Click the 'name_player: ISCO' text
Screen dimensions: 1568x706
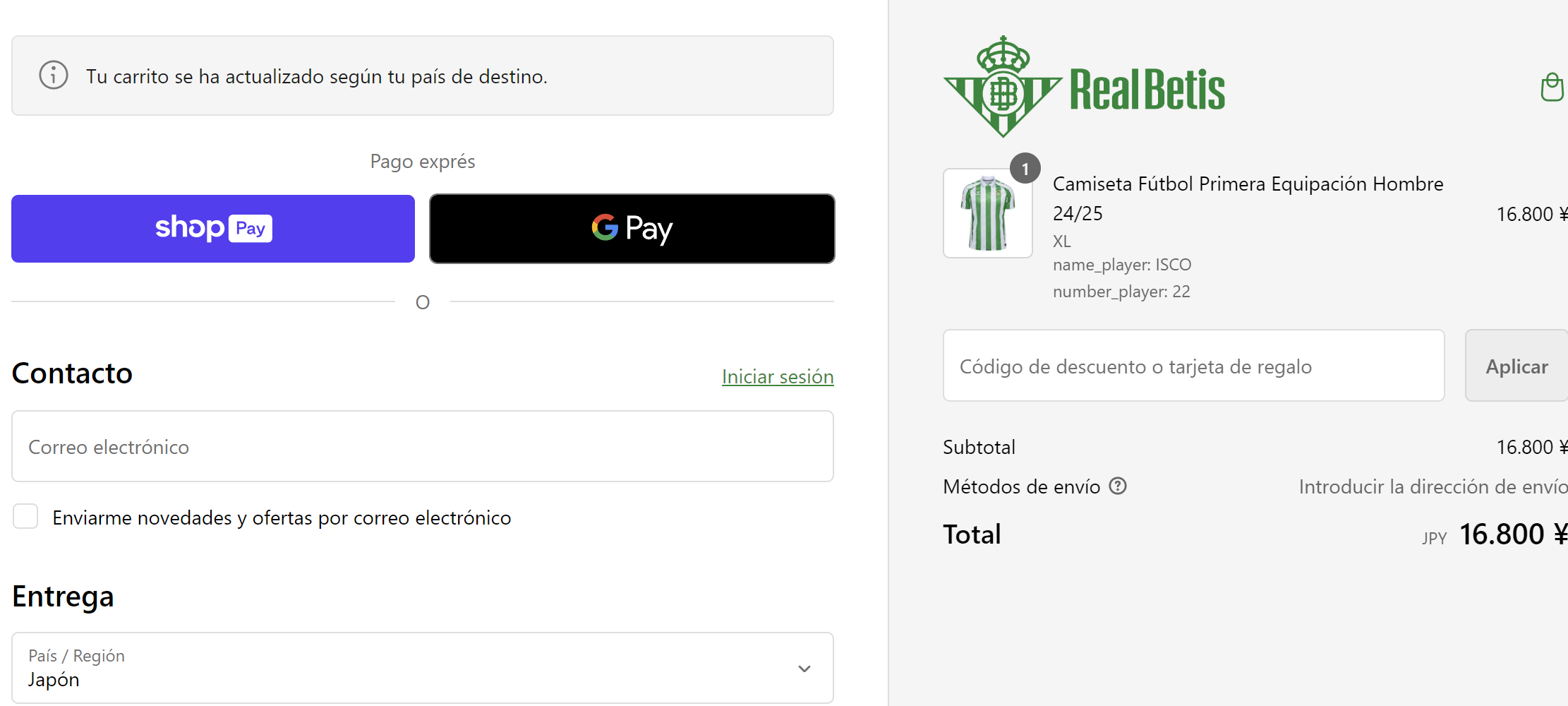pyautogui.click(x=1122, y=265)
